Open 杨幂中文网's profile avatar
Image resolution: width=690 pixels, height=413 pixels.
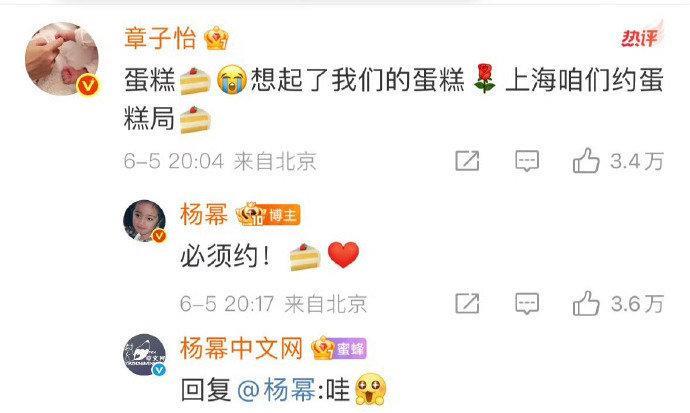[144, 355]
